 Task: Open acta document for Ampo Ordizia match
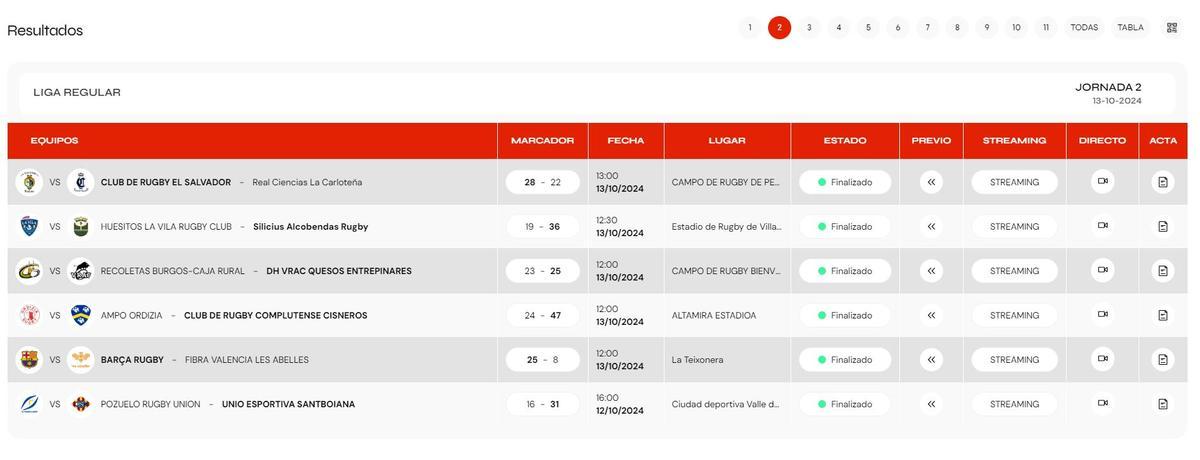(x=1163, y=315)
